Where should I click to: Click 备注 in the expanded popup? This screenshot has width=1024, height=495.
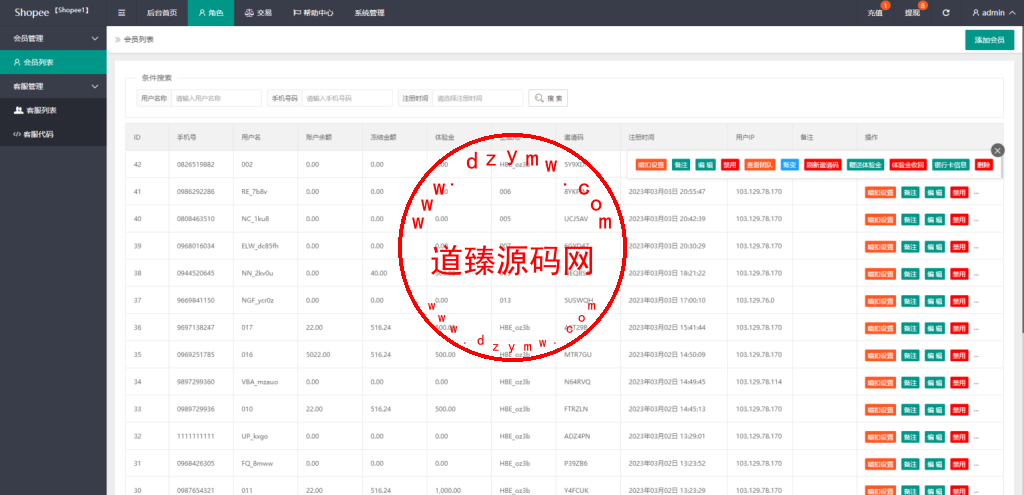click(680, 165)
